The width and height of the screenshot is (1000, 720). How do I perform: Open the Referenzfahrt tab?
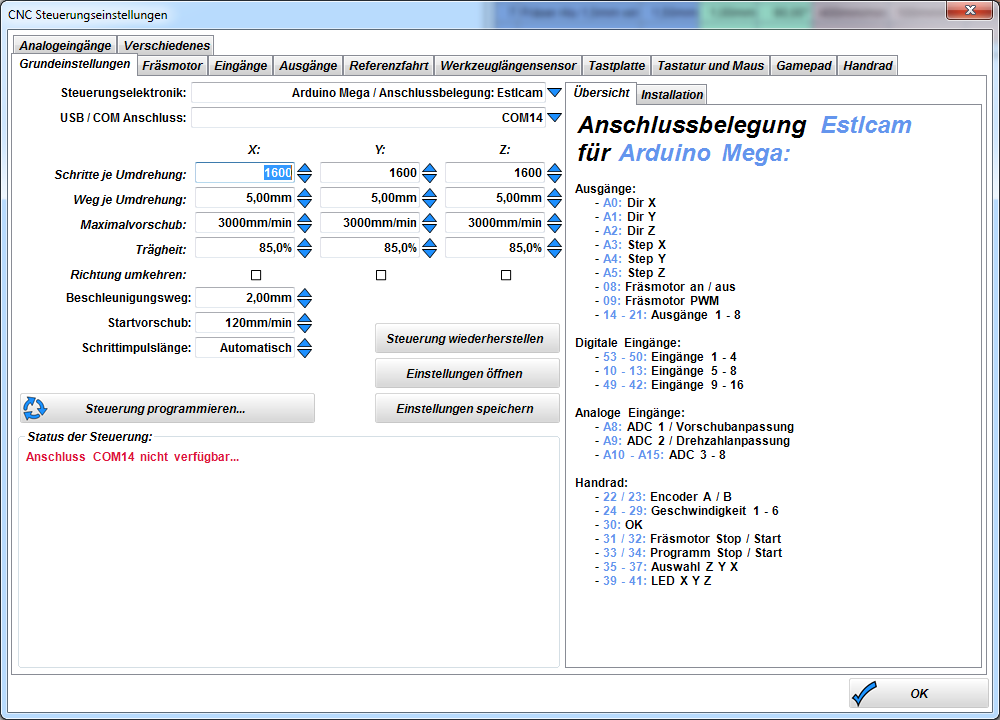(389, 66)
